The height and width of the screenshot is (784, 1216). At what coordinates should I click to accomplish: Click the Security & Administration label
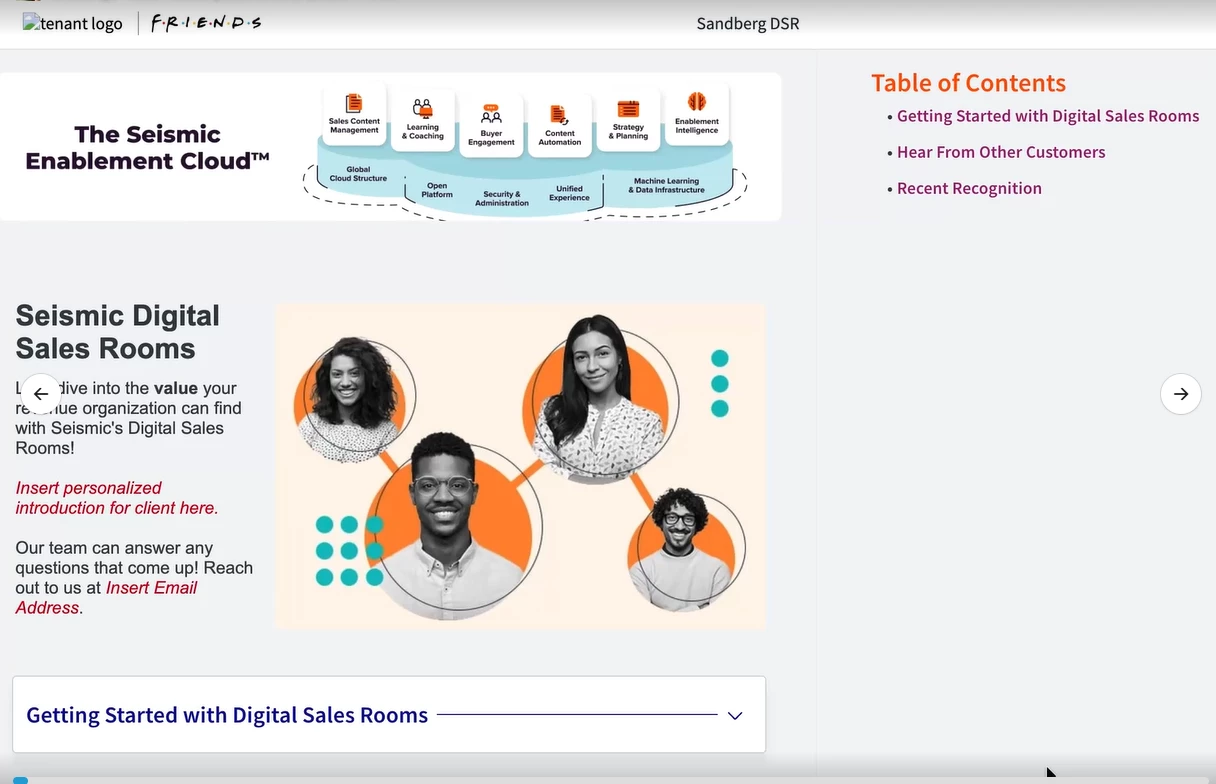pos(502,198)
